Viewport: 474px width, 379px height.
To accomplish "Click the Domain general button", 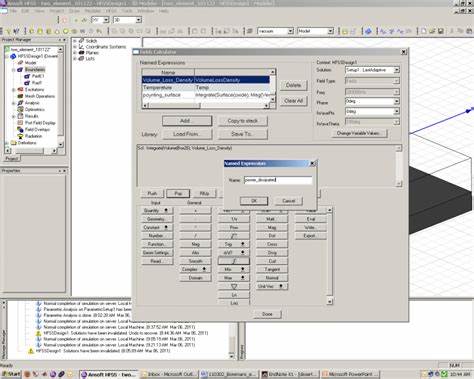I will coord(196,278).
